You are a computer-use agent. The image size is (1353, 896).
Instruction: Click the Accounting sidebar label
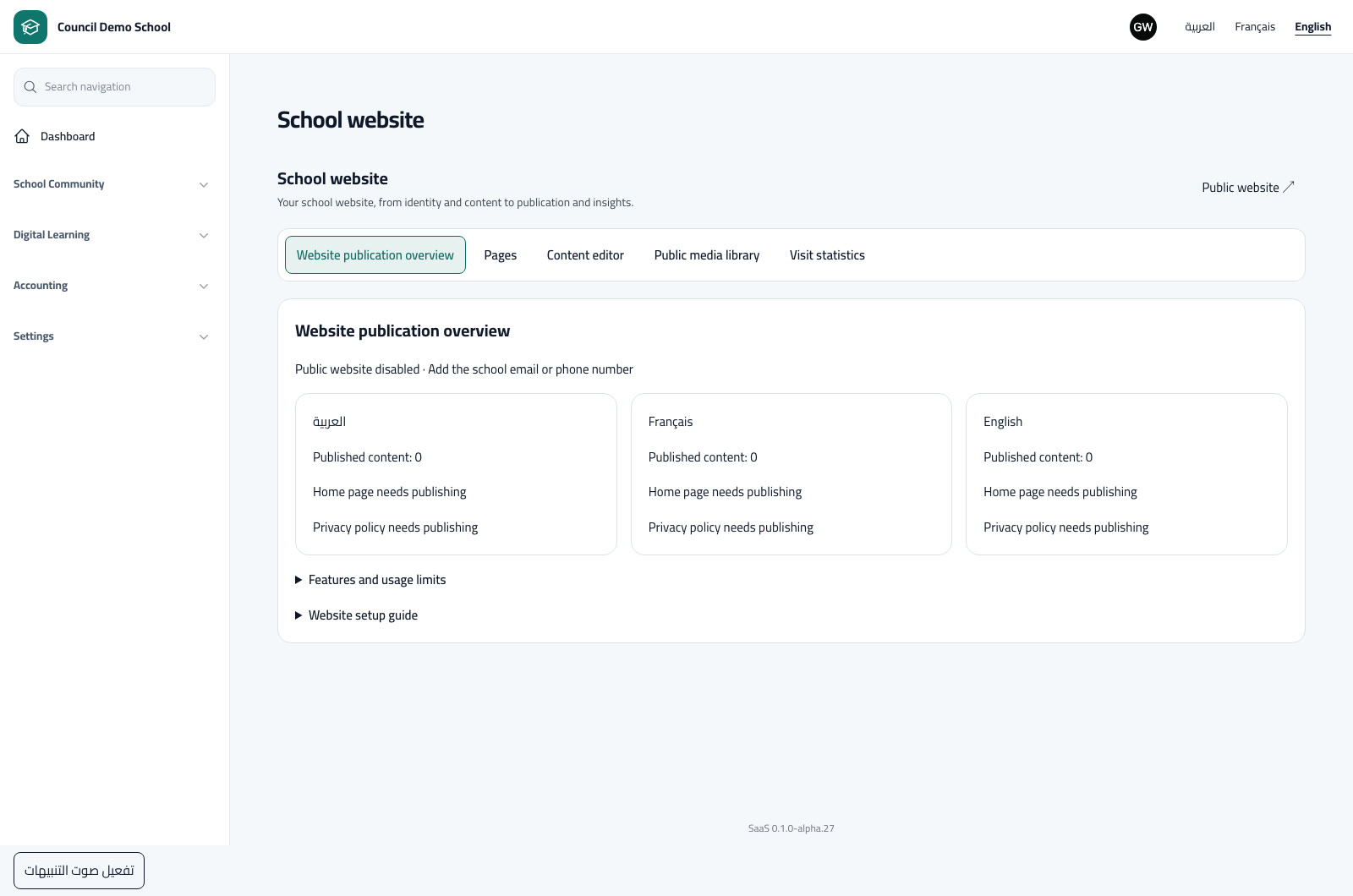click(x=41, y=286)
